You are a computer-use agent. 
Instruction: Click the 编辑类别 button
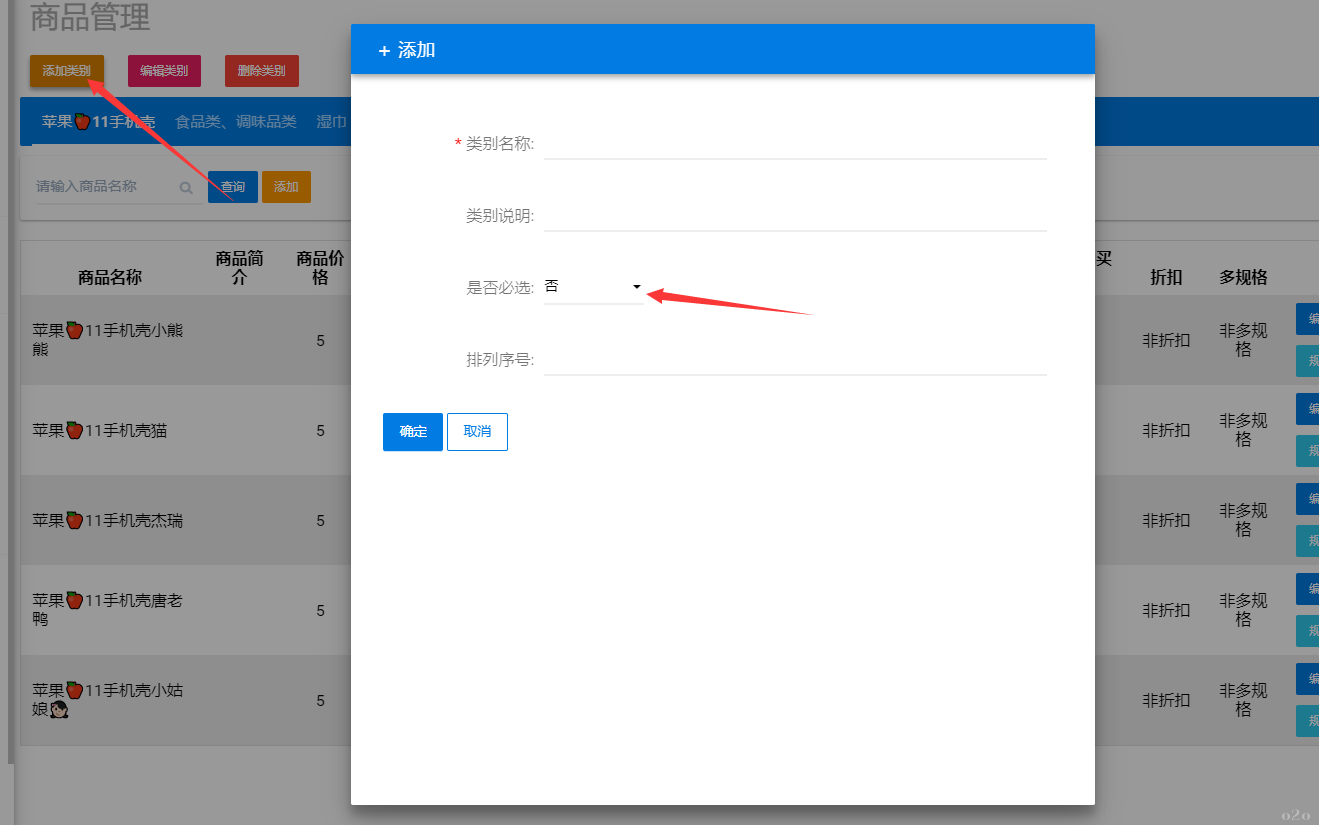coord(164,71)
